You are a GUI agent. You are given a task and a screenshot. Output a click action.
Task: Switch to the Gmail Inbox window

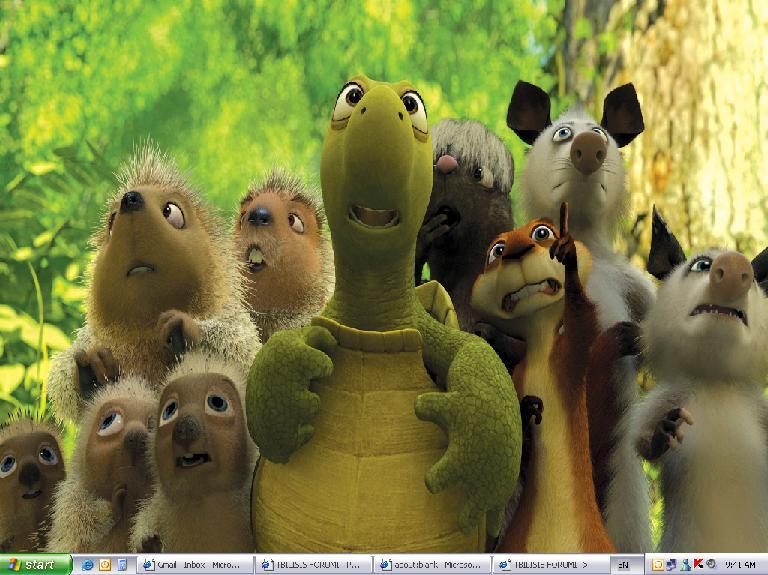pos(195,565)
